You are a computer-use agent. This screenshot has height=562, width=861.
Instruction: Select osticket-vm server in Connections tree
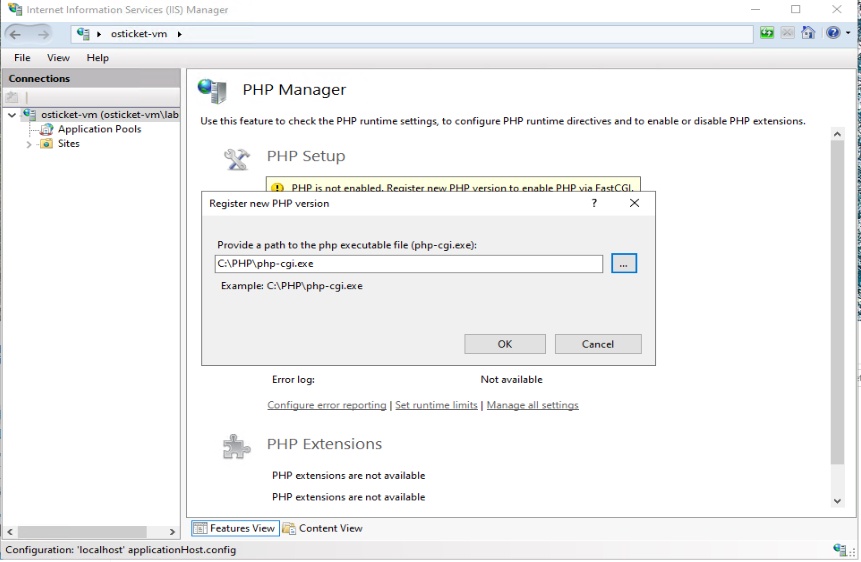coord(110,115)
